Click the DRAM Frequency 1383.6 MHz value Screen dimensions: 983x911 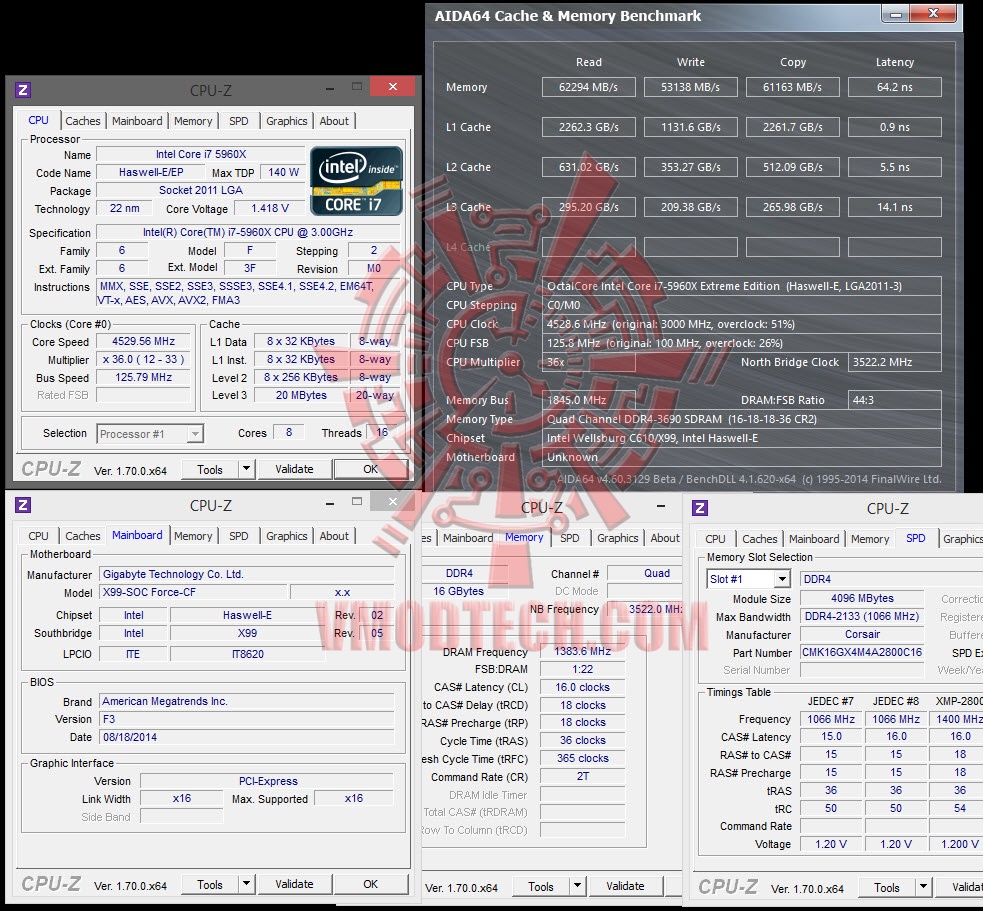pyautogui.click(x=582, y=651)
